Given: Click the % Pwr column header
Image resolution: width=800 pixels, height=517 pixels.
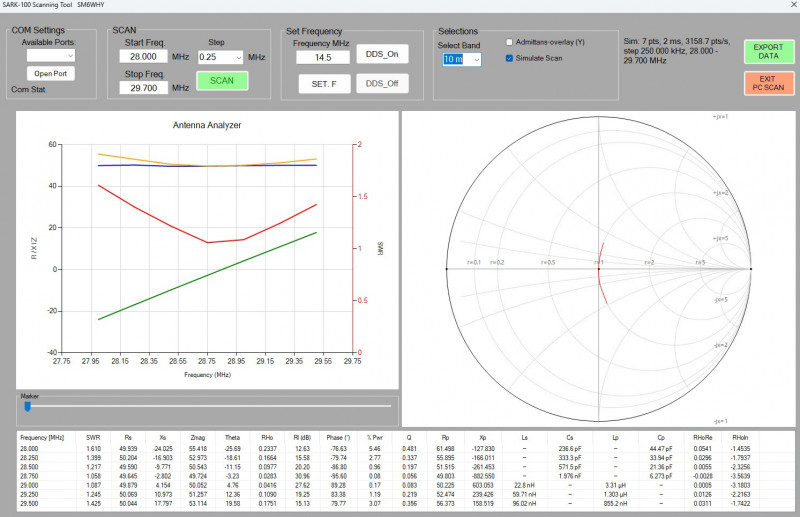Looking at the screenshot, I should (374, 437).
